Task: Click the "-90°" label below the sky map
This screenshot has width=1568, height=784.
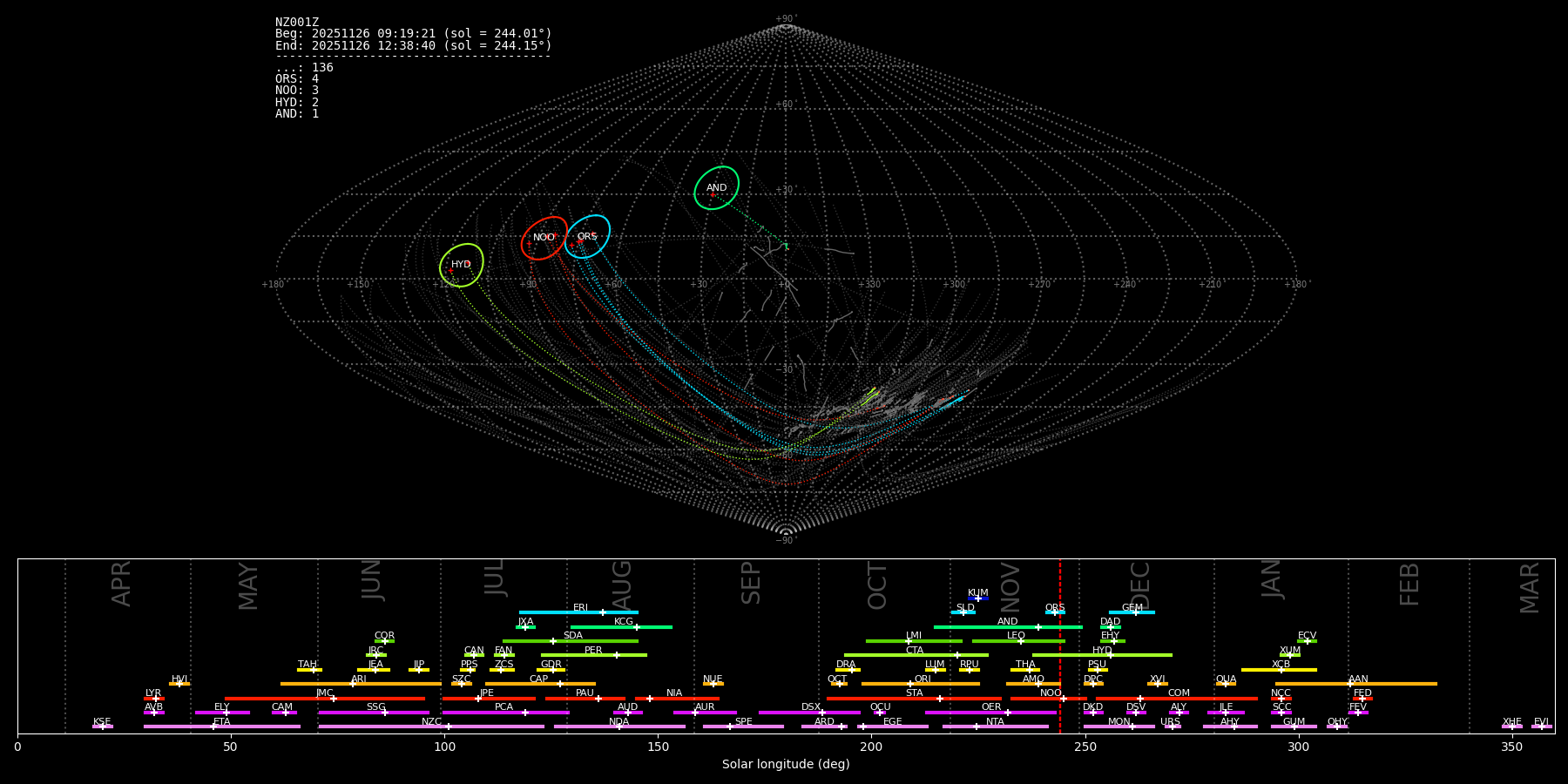Action: coord(785,540)
